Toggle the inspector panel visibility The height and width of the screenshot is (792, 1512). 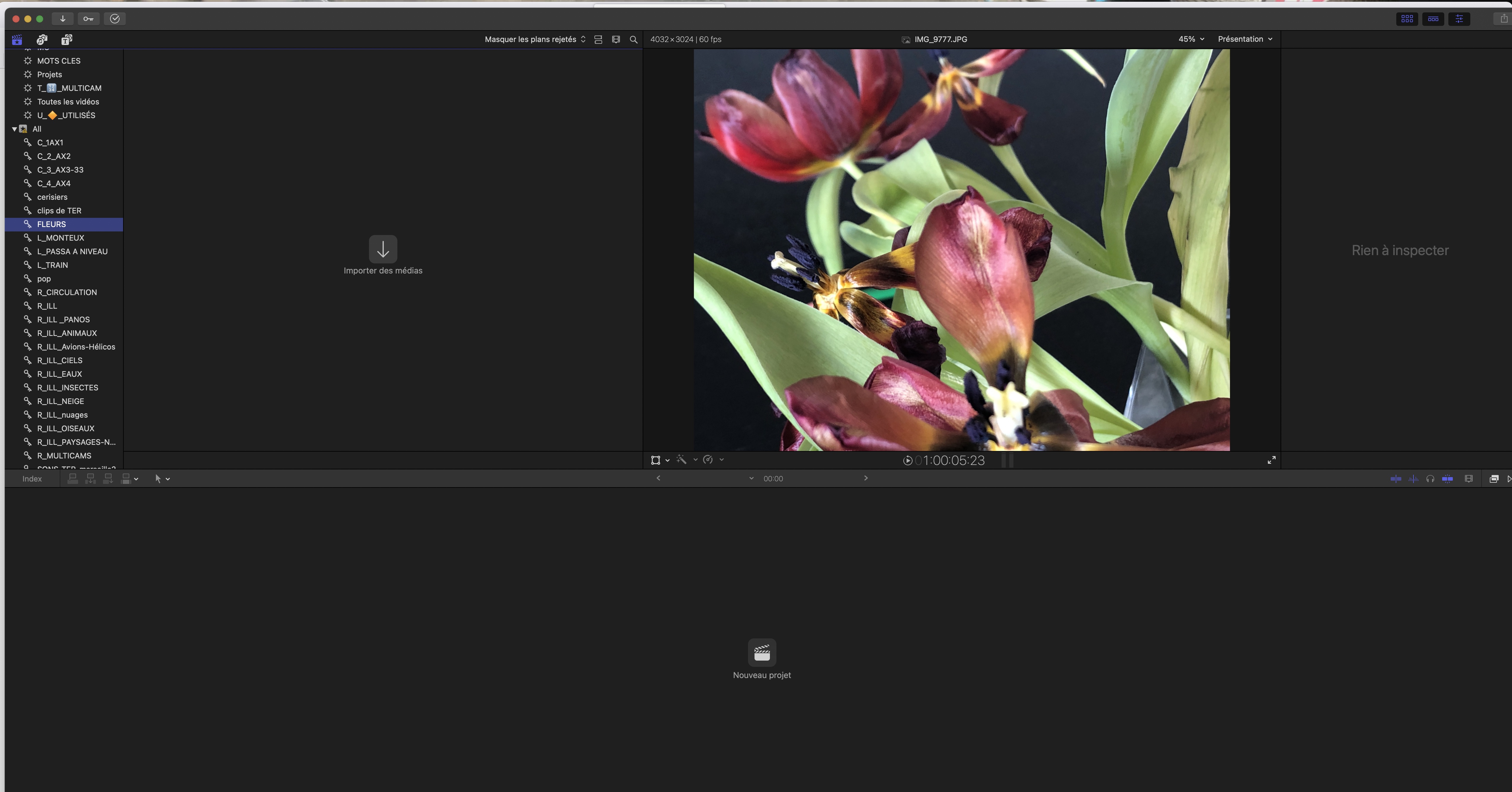tap(1459, 19)
